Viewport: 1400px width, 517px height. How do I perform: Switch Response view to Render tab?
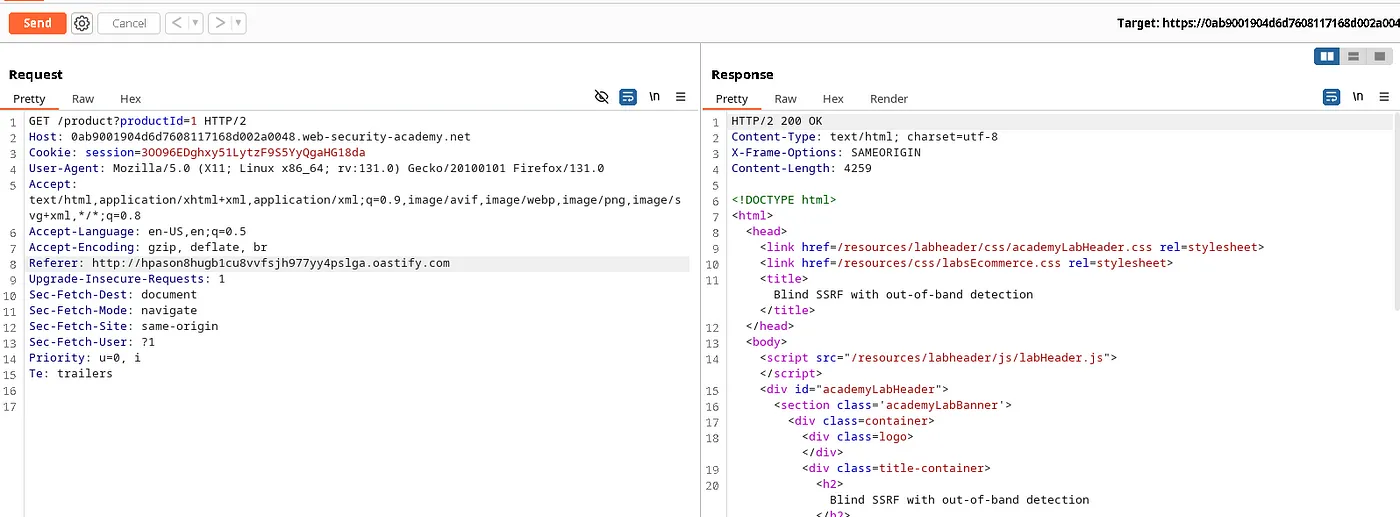889,99
